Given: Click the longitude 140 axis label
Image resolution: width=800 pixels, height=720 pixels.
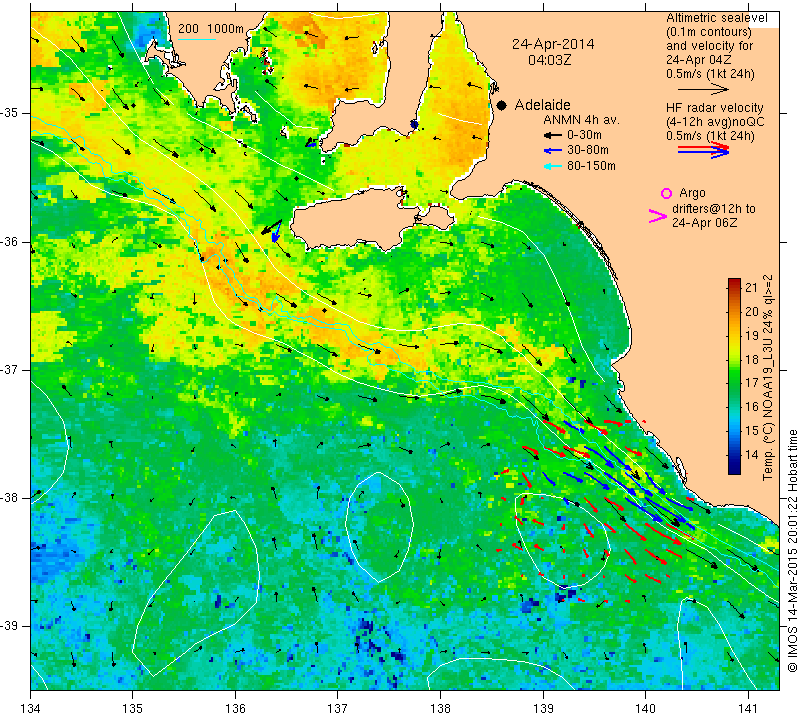Looking at the screenshot, I should pyautogui.click(x=645, y=708).
